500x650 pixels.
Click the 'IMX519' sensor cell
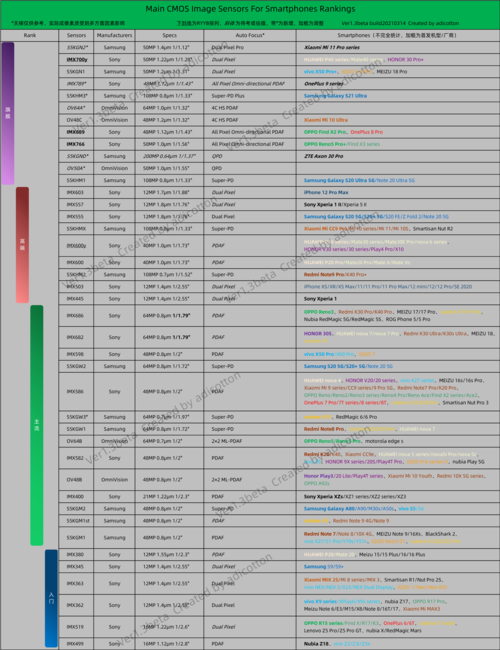[75, 627]
